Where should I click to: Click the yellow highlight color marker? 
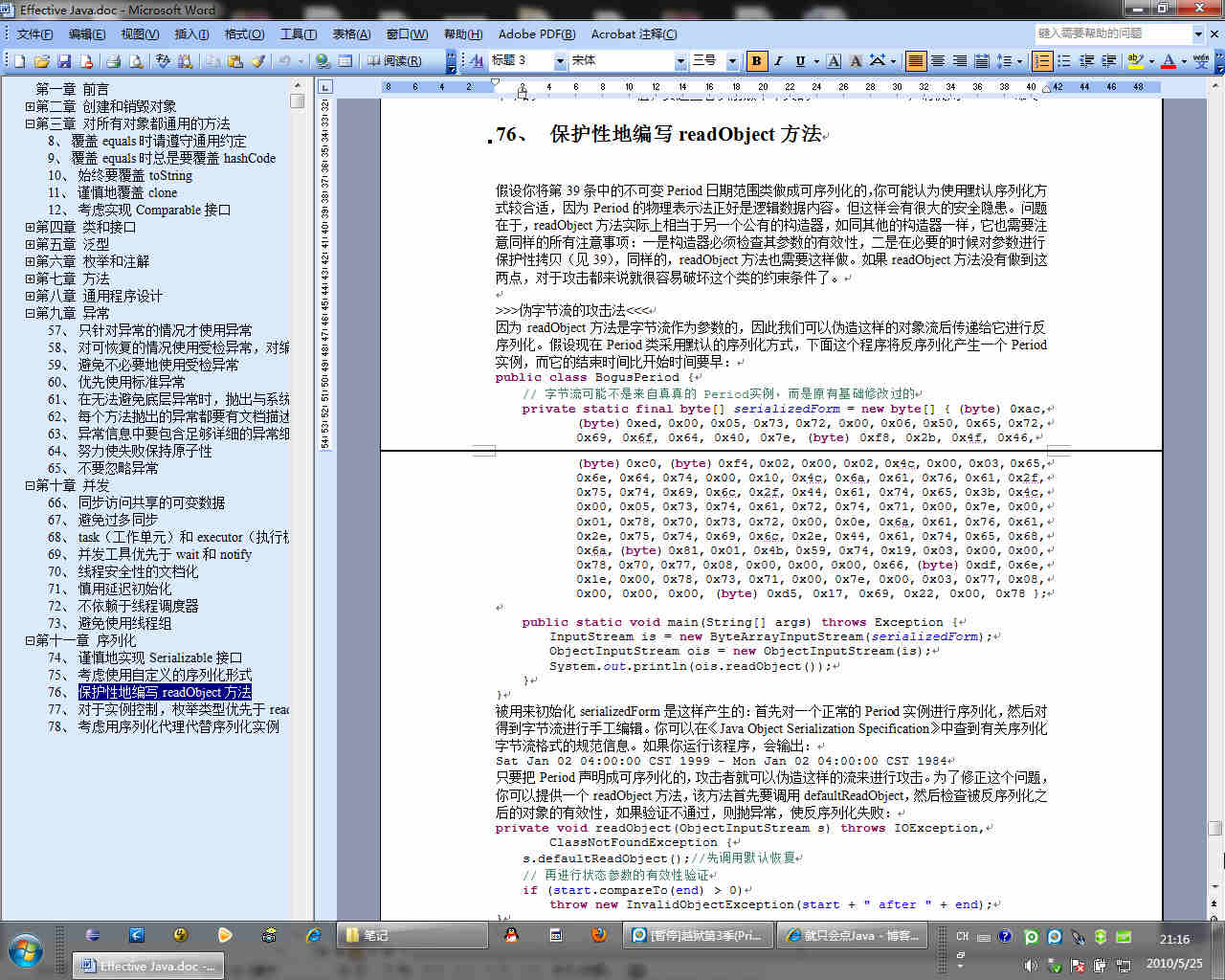[1135, 61]
